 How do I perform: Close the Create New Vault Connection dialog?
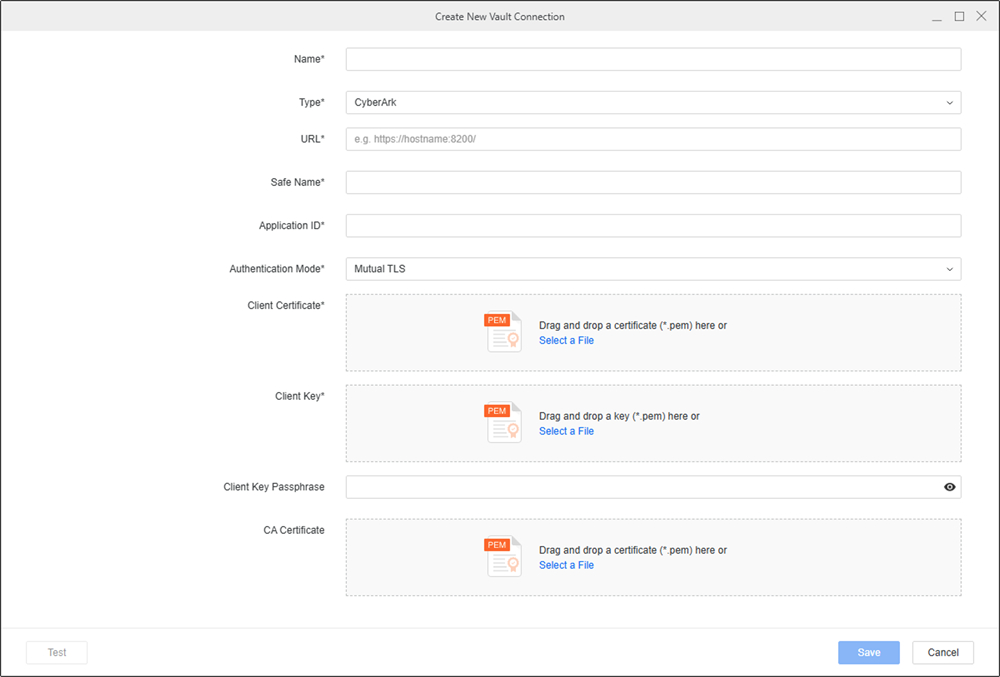click(x=981, y=17)
